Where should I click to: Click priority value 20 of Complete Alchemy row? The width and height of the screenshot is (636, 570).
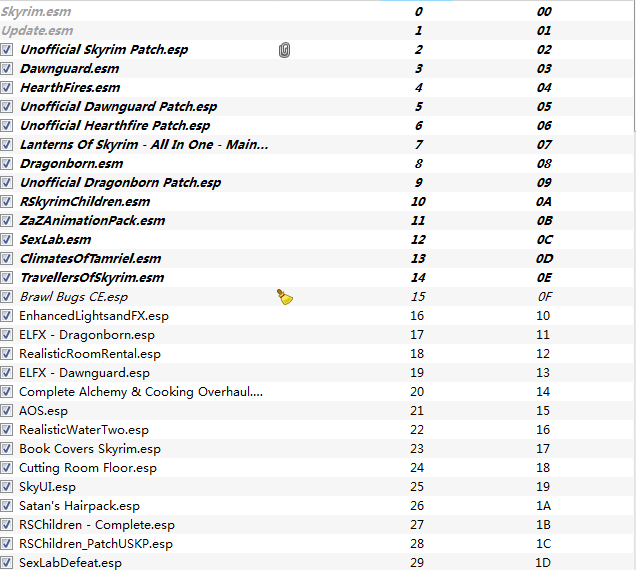click(417, 392)
